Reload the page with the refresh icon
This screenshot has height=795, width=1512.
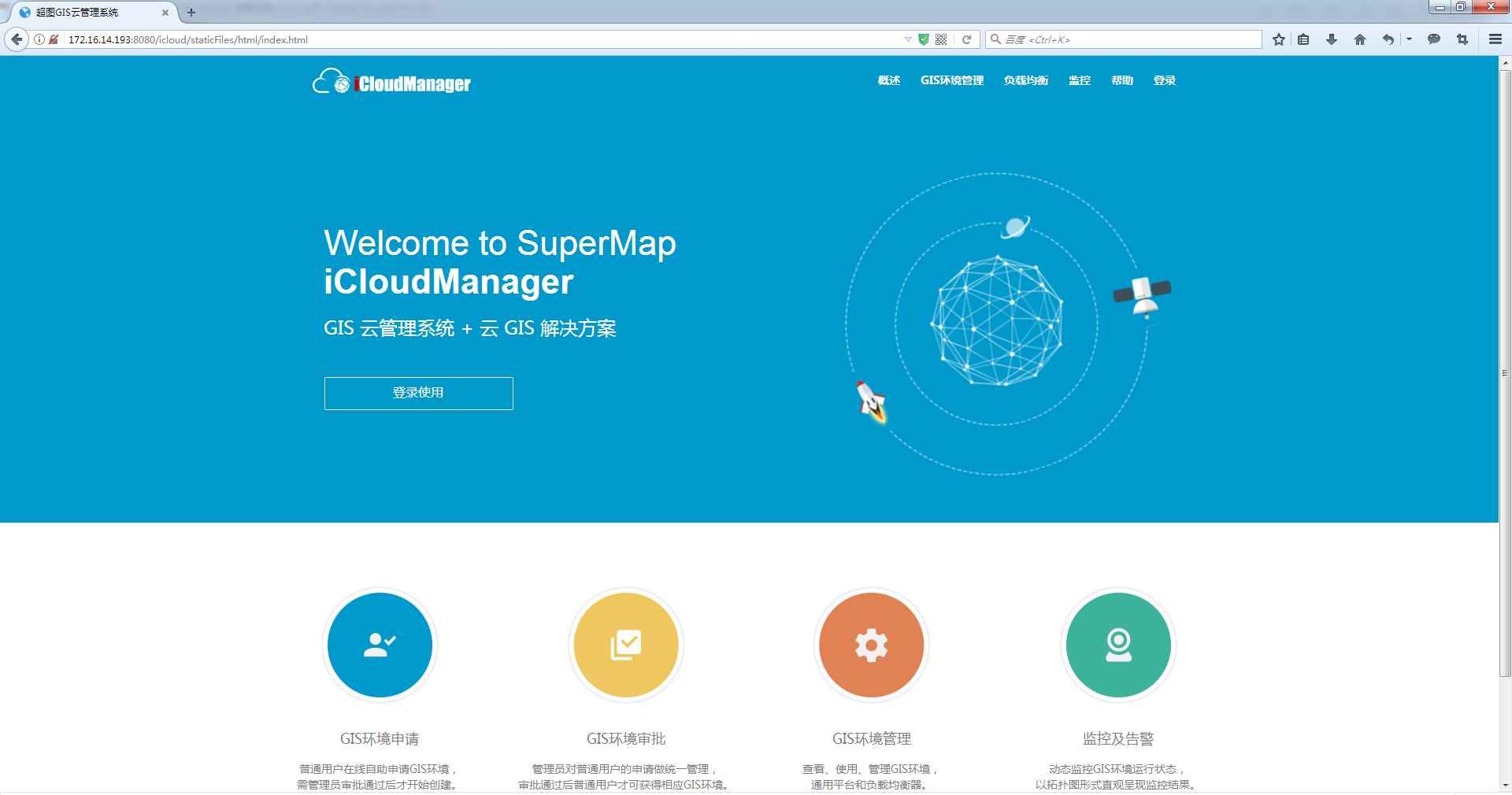pyautogui.click(x=966, y=39)
